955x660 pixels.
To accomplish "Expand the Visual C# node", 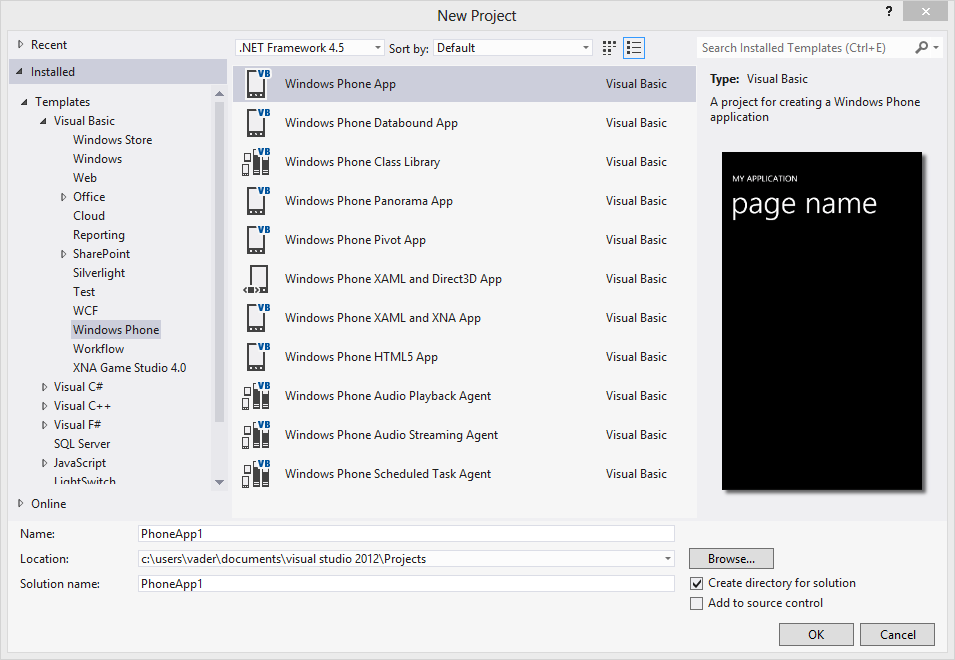I will tap(44, 387).
